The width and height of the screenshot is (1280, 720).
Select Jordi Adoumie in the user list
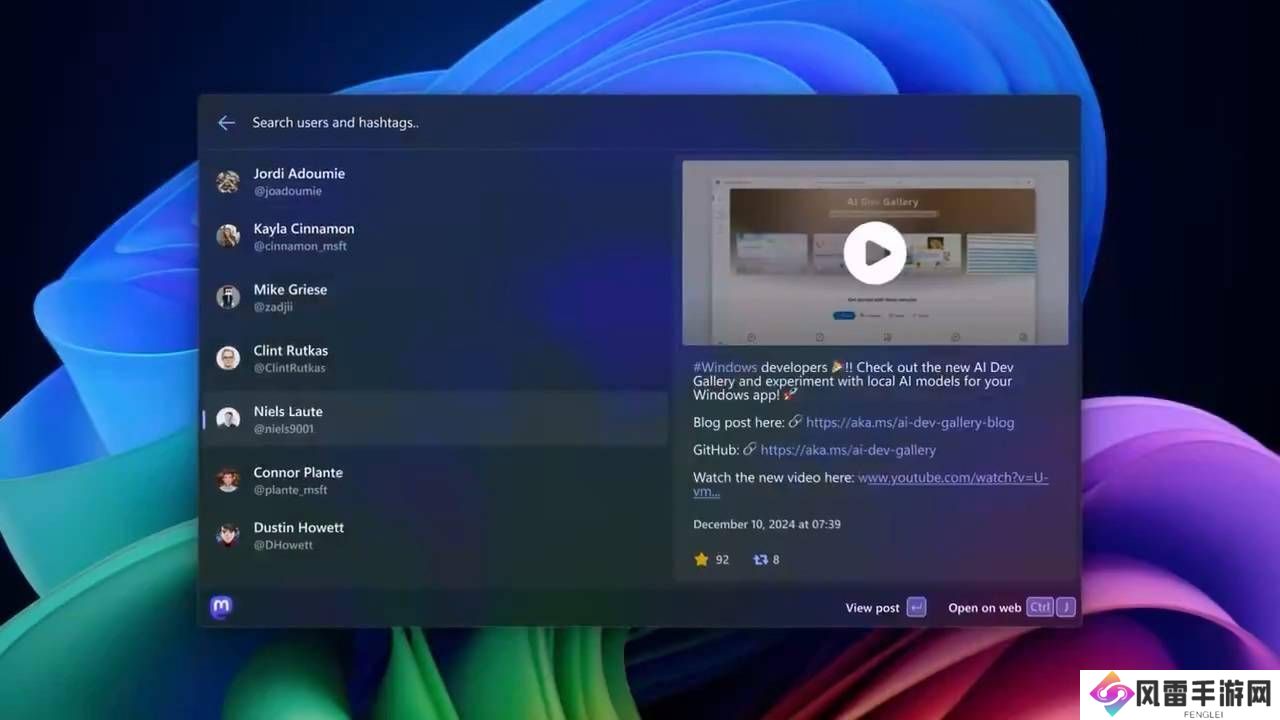point(436,181)
